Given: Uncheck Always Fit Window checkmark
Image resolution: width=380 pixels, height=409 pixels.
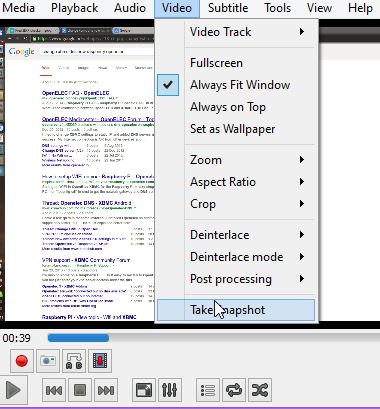Looking at the screenshot, I should (x=168, y=85).
